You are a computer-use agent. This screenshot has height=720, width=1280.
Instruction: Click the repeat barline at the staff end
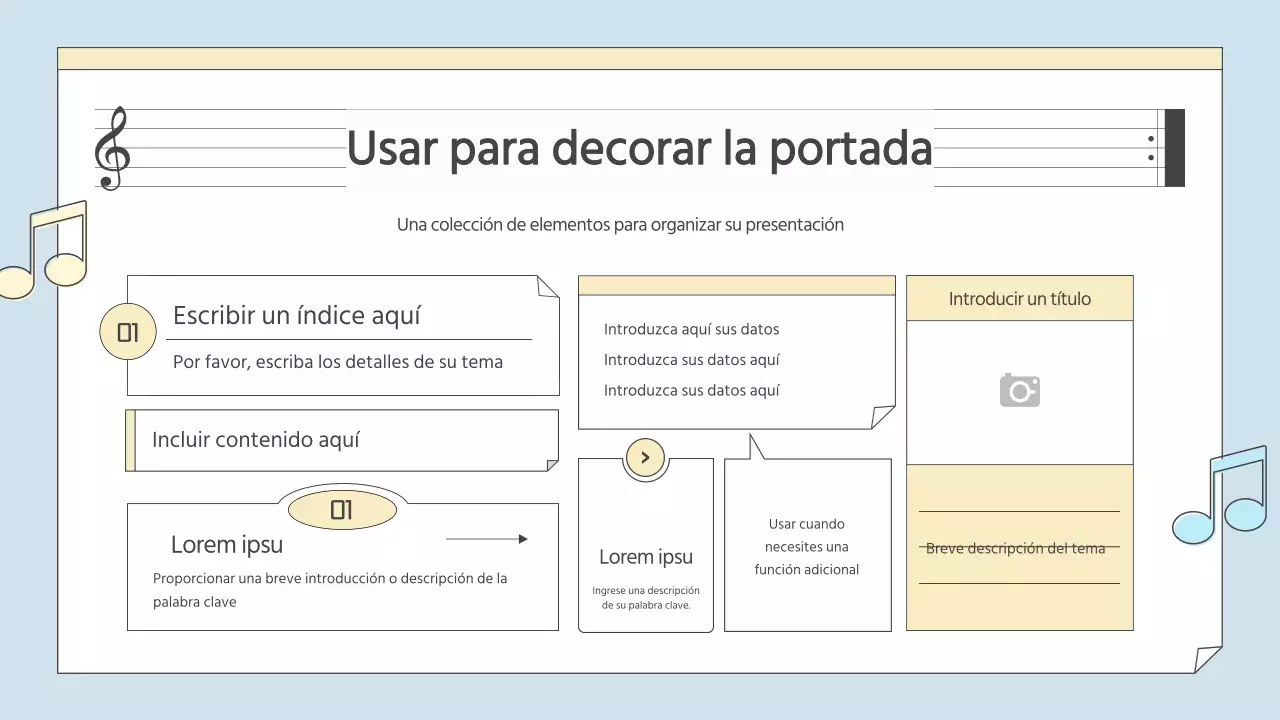tap(1167, 148)
